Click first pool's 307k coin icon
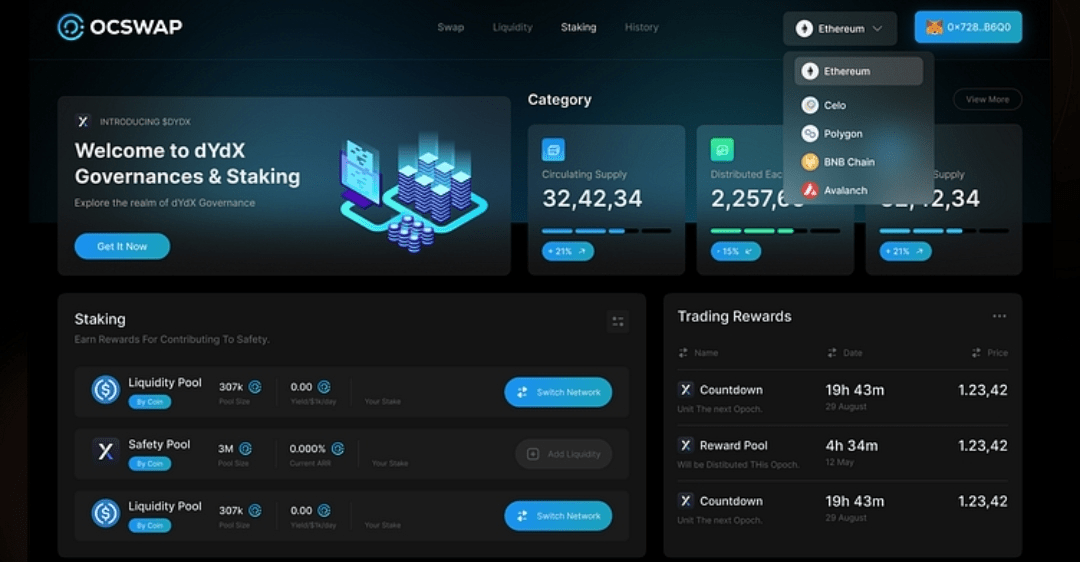 [255, 387]
